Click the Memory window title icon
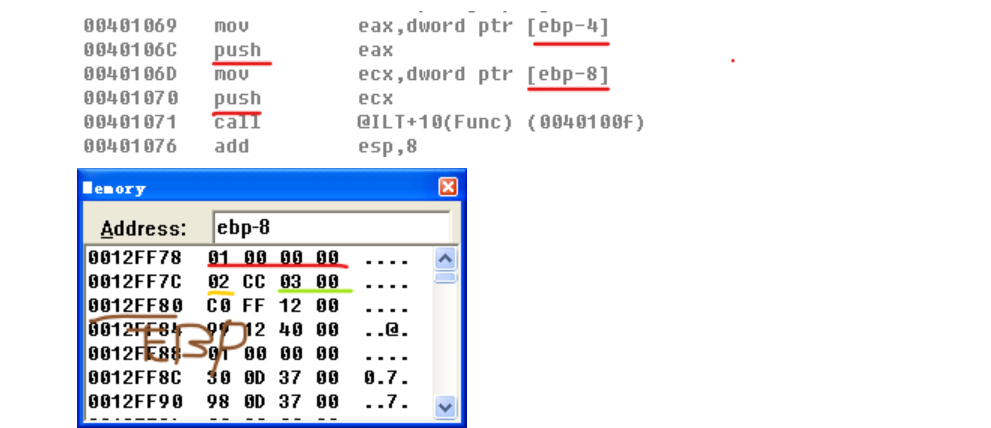 pyautogui.click(x=88, y=188)
